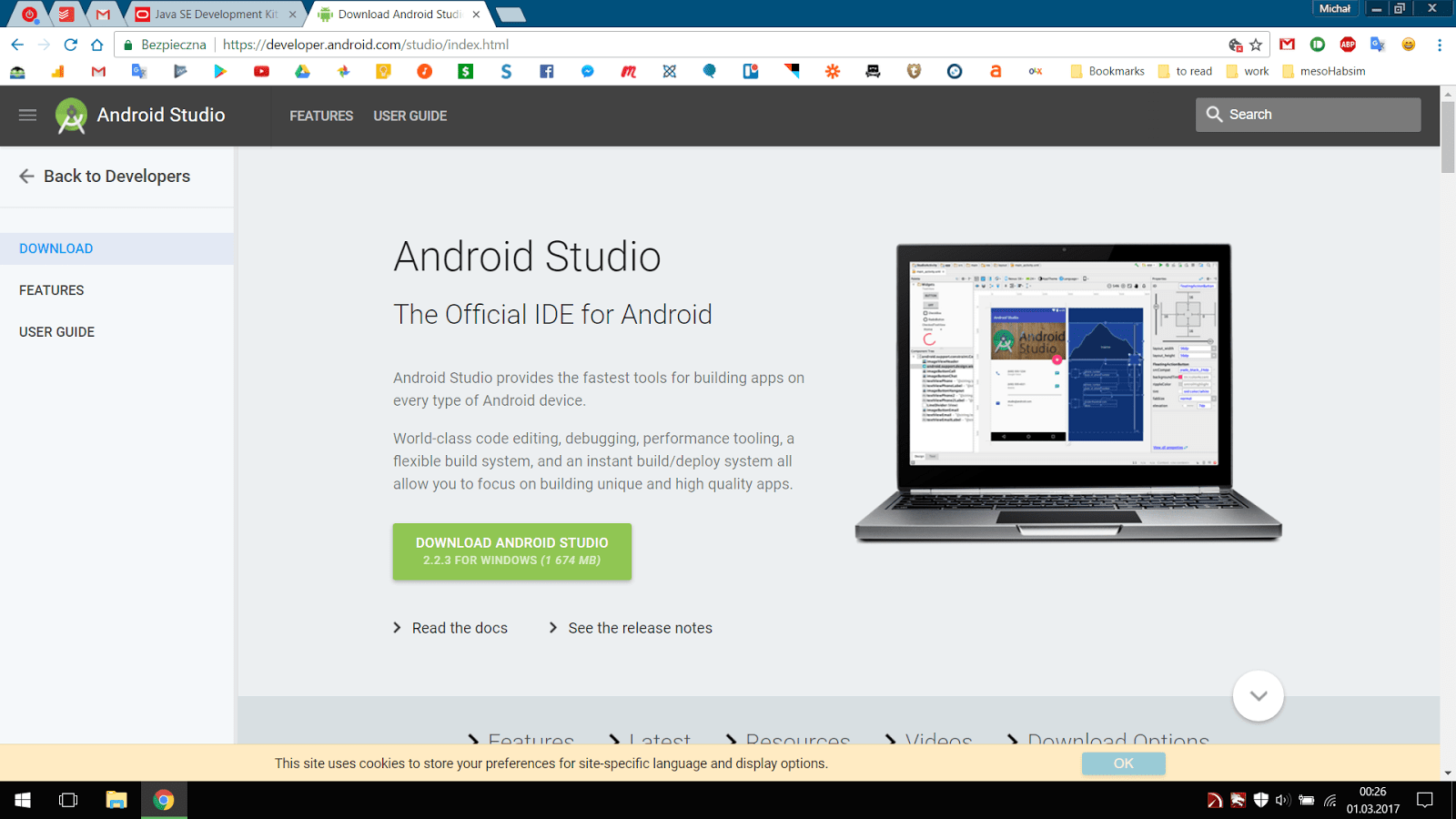Expand the page with the down chevron button
Image resolution: width=1456 pixels, height=819 pixels.
[x=1258, y=695]
